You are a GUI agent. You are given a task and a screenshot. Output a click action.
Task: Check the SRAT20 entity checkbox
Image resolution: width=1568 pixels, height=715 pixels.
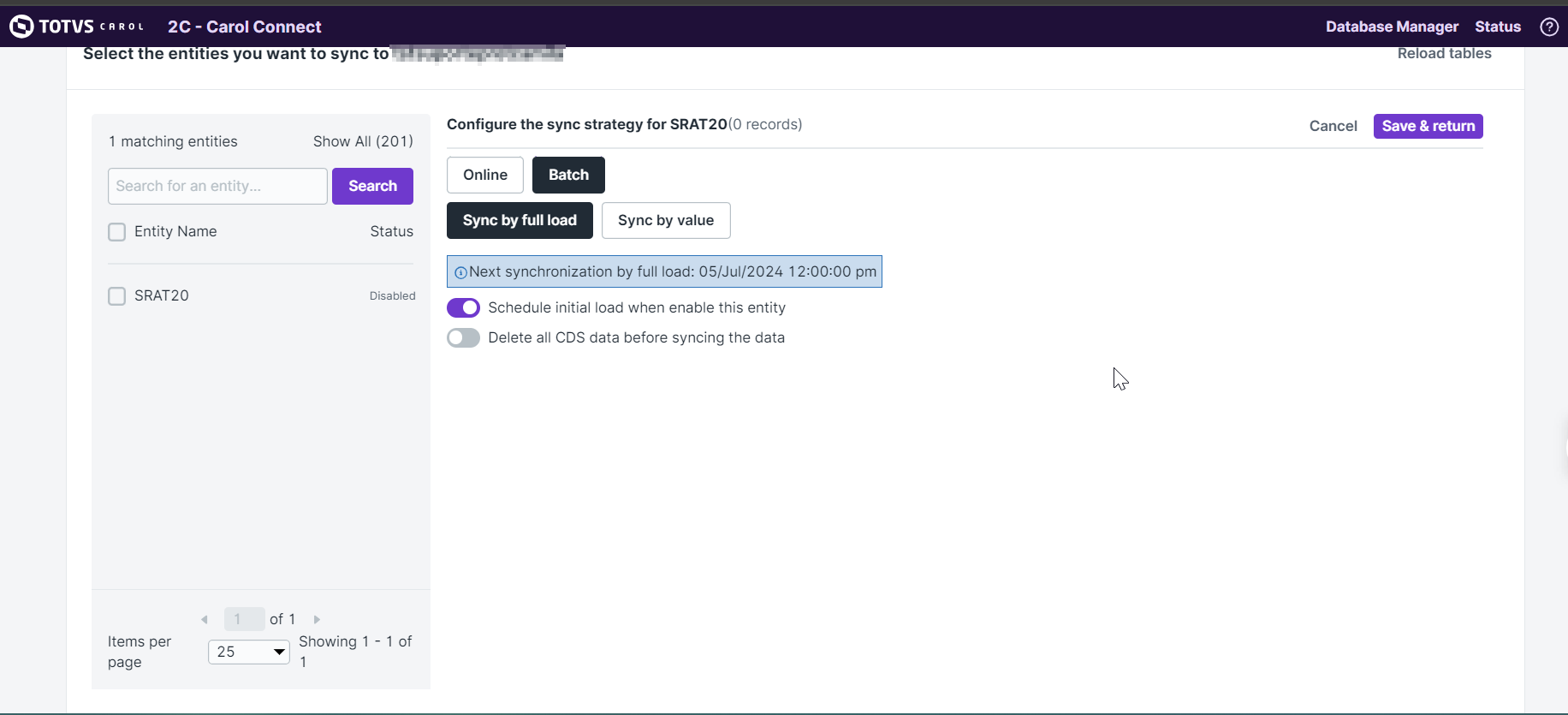[x=117, y=296]
